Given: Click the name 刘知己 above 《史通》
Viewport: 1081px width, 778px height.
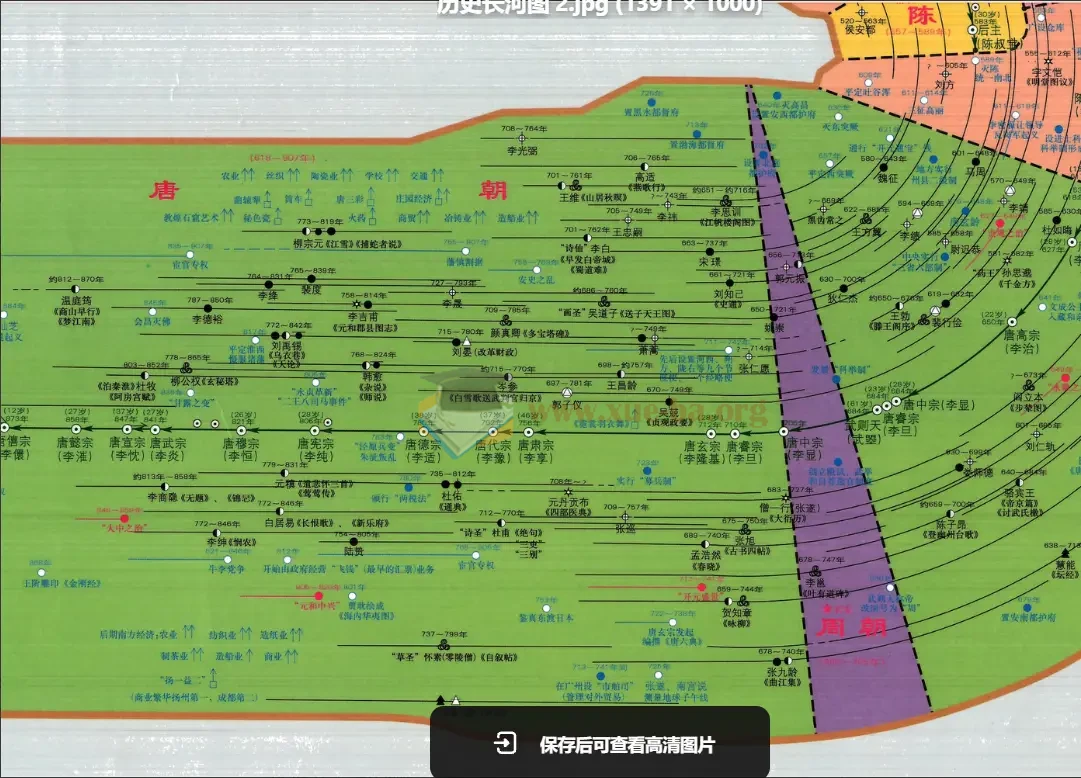Looking at the screenshot, I should click(x=728, y=294).
